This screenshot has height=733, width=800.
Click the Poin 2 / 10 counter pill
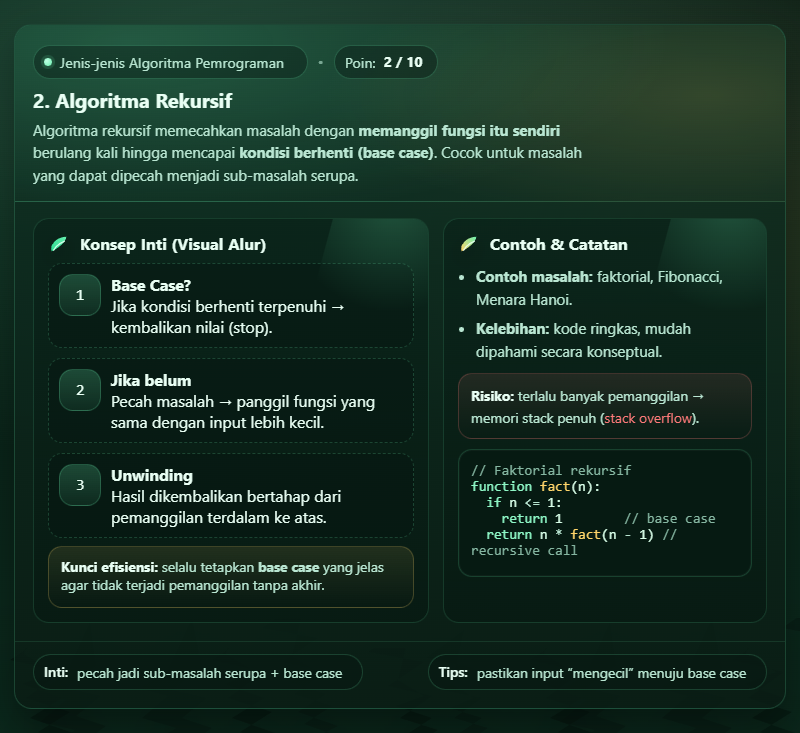385,62
